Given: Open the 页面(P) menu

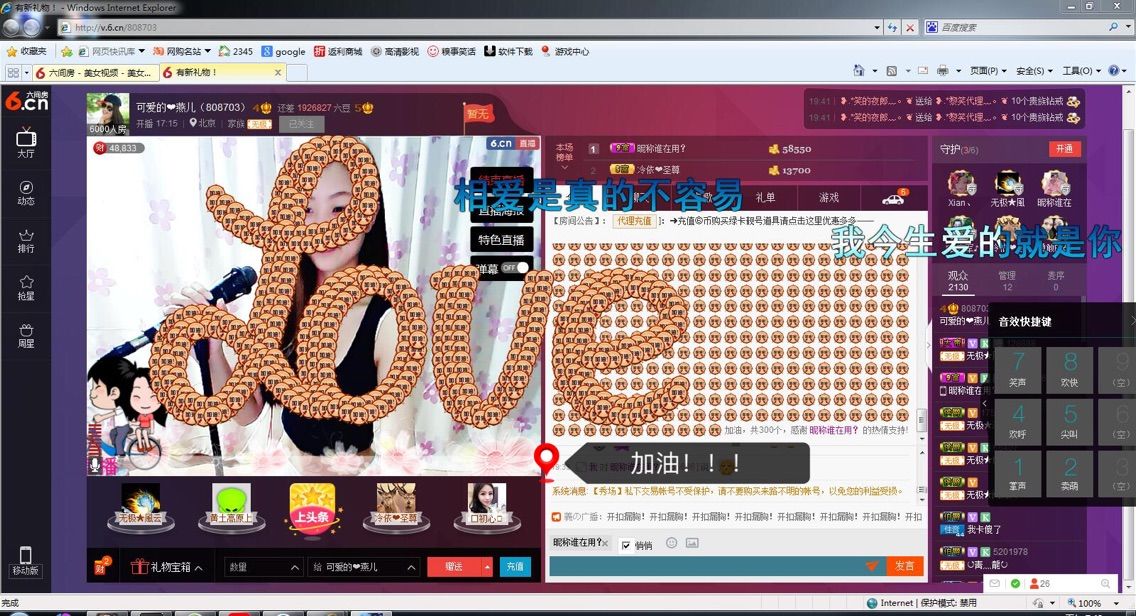Looking at the screenshot, I should click(988, 71).
